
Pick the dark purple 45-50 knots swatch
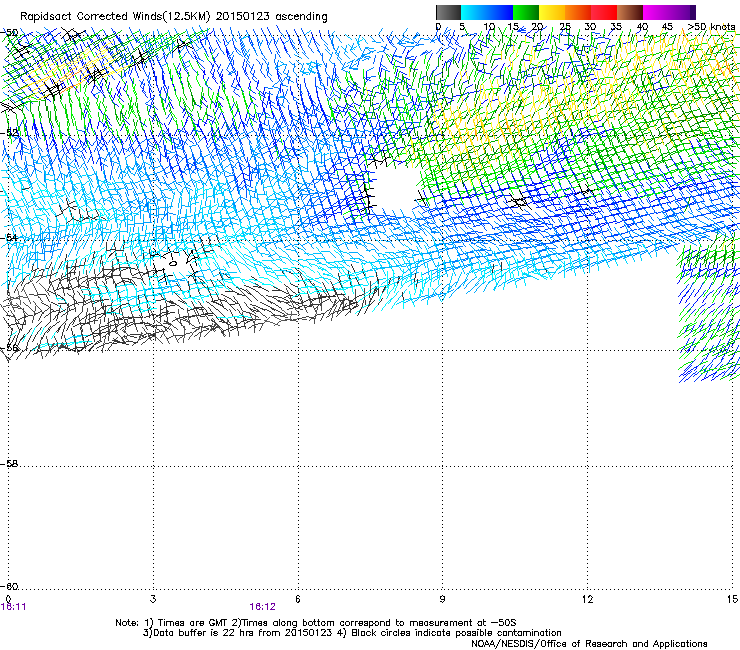(x=682, y=12)
